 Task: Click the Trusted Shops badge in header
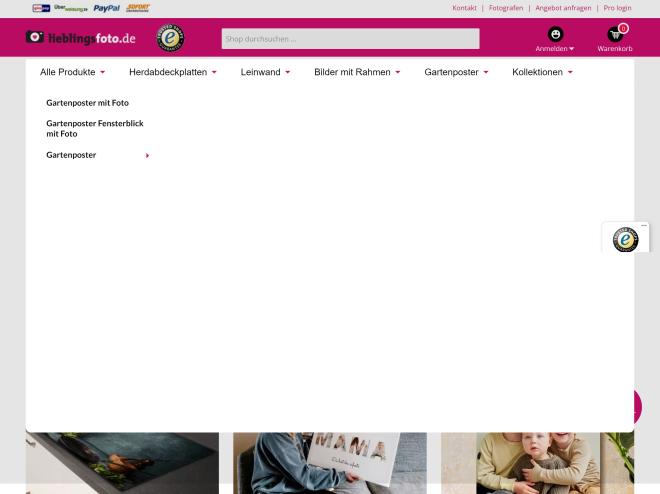point(170,38)
